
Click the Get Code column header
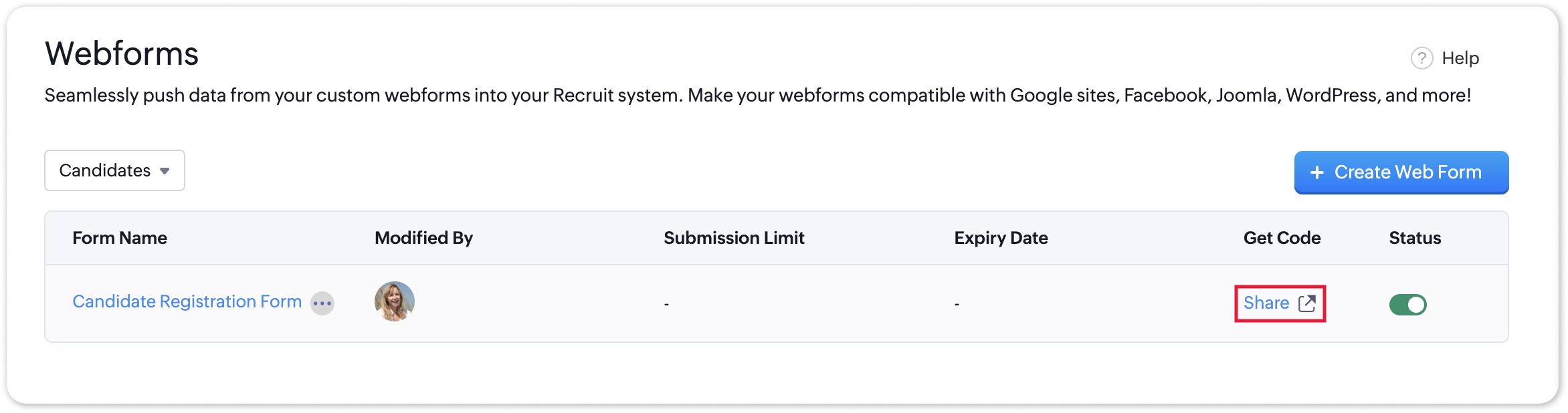(x=1282, y=238)
